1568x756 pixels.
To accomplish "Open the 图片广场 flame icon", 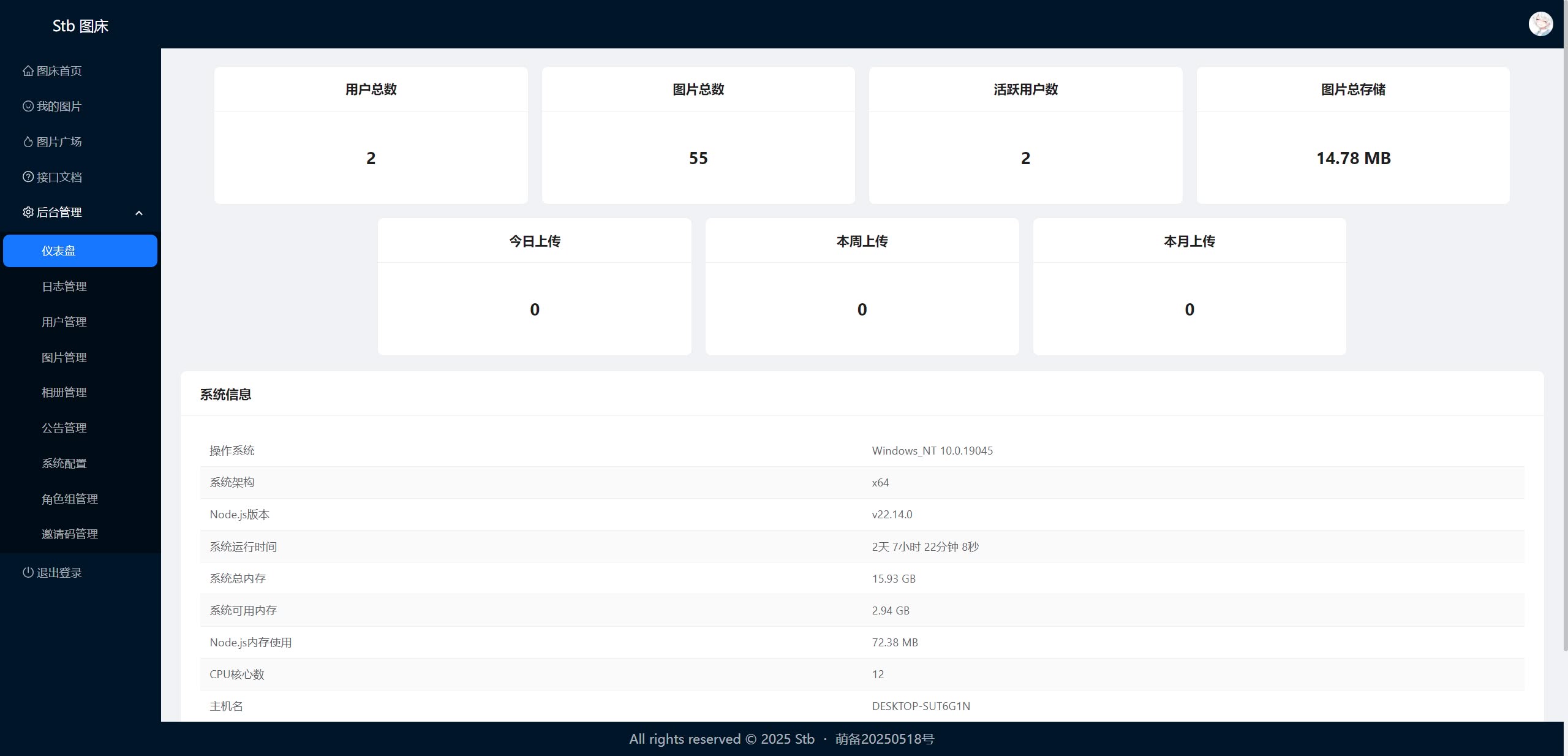I will [x=28, y=142].
